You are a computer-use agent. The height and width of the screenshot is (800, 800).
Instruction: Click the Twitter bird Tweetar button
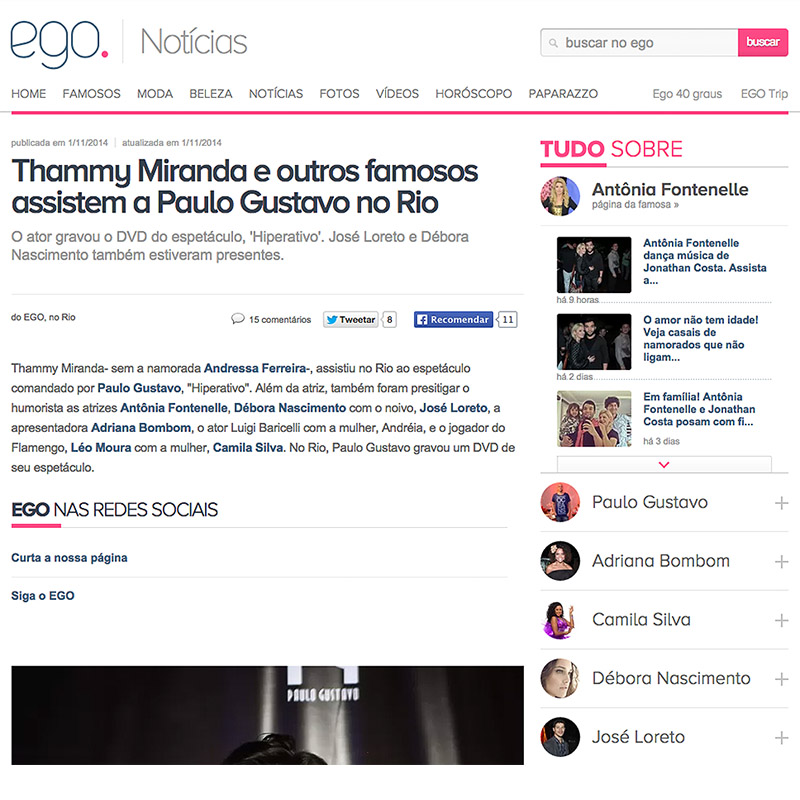(351, 319)
